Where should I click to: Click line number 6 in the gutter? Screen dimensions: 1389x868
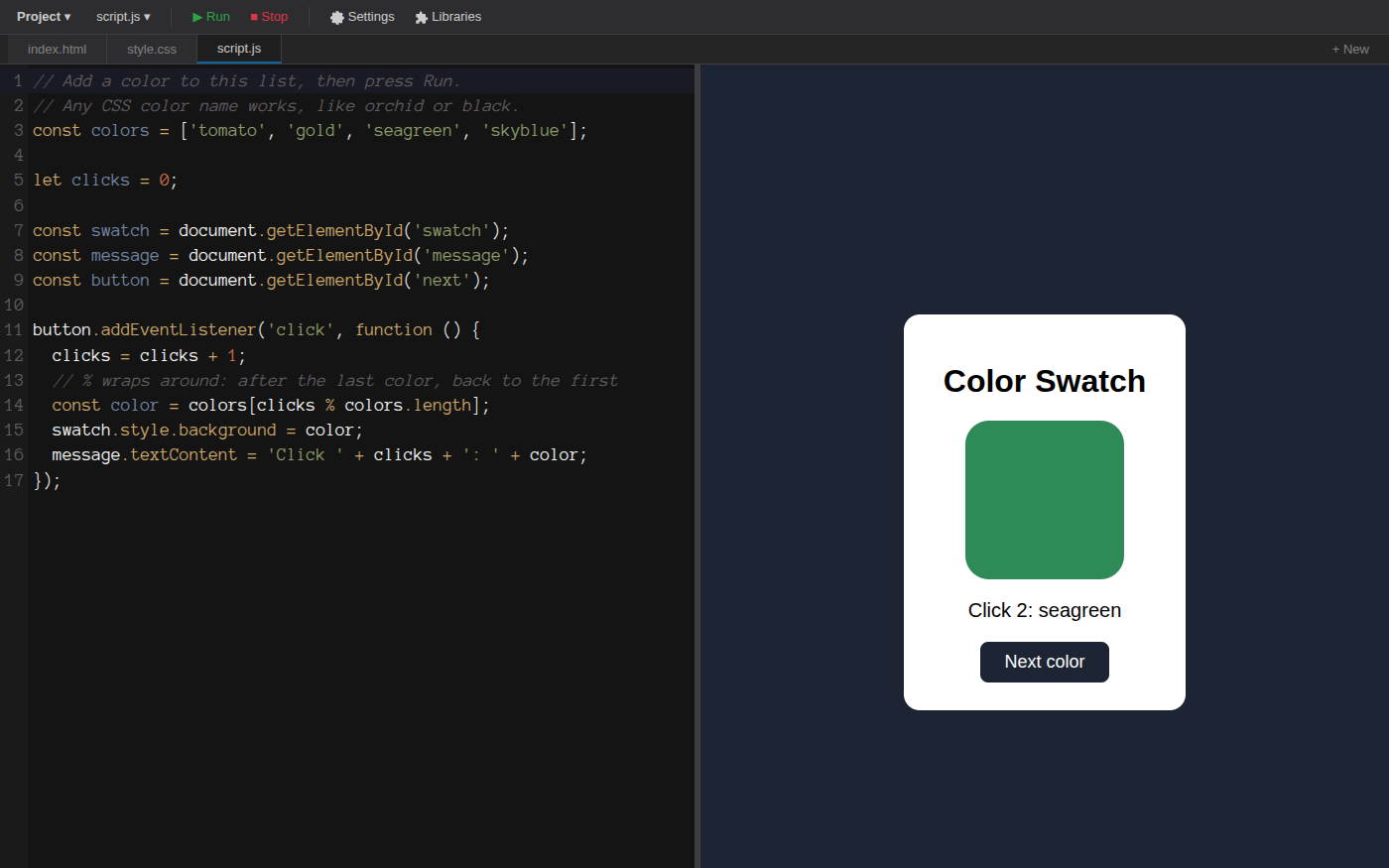point(18,206)
